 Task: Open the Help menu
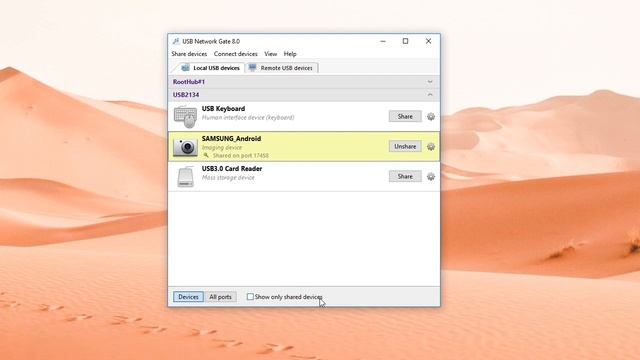[290, 54]
